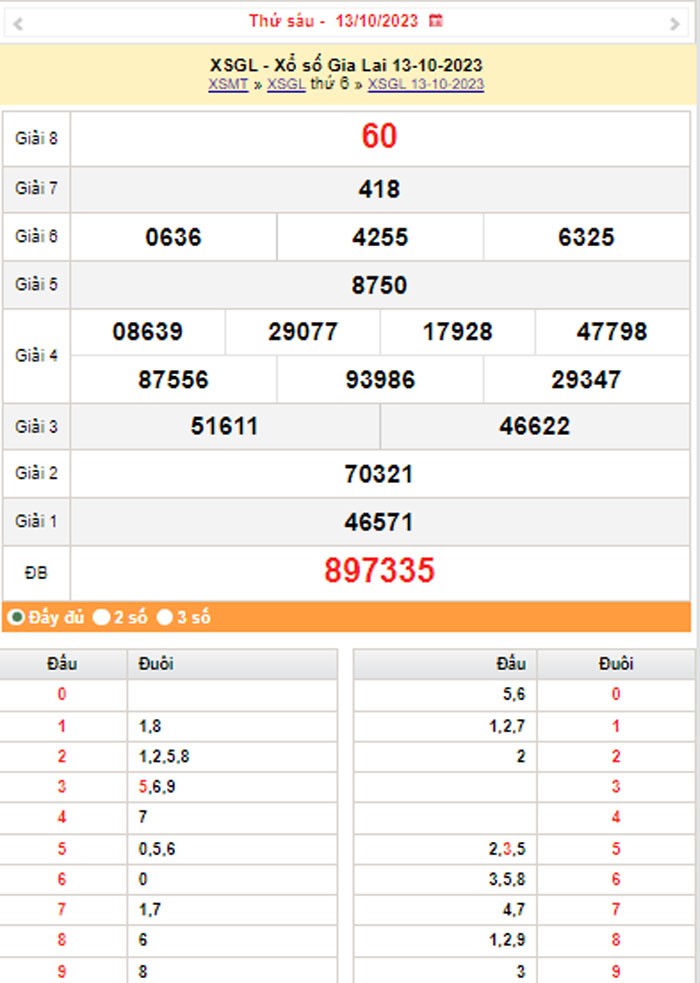The width and height of the screenshot is (700, 983).
Task: Click left table tail value 5,6,9
Action: (157, 786)
